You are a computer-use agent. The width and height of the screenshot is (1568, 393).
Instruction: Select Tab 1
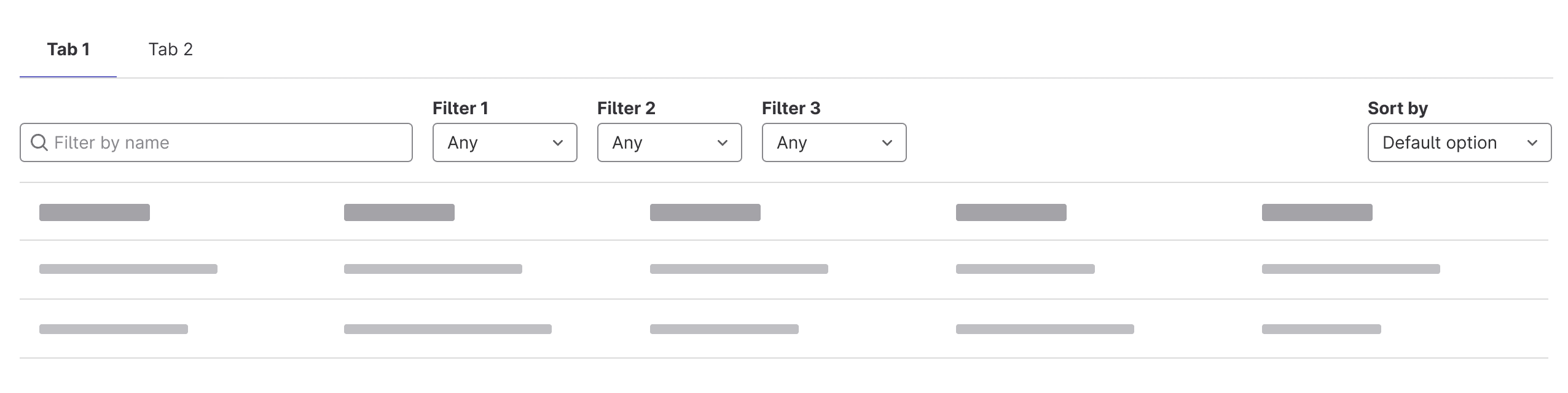click(68, 49)
